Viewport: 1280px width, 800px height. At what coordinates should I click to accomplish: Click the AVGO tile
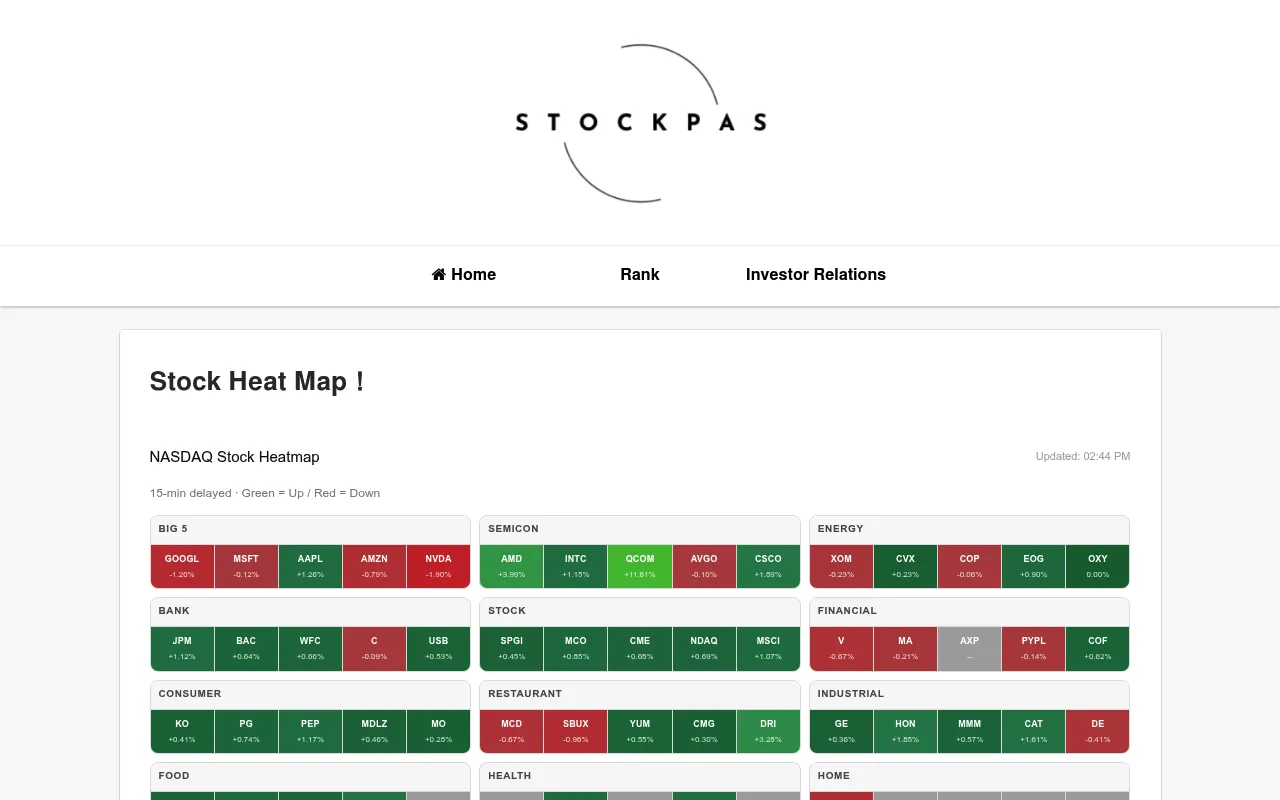[704, 566]
